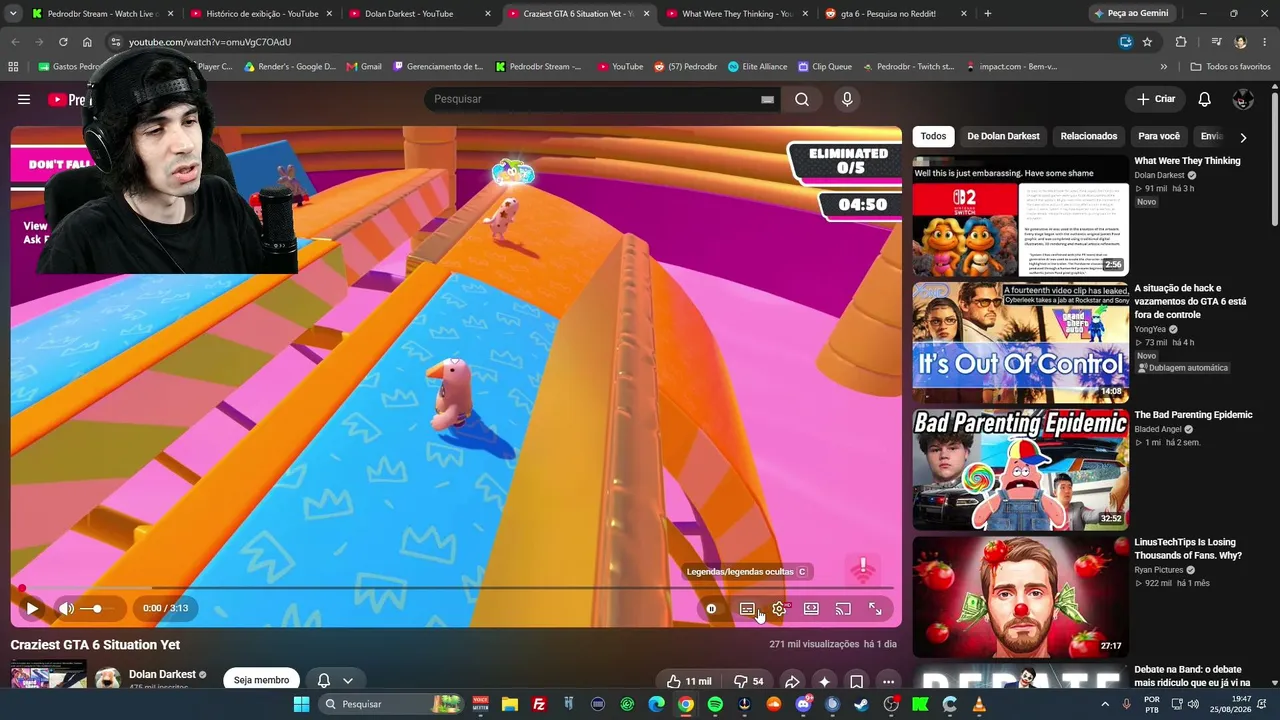Open the three-dot more actions menu

888,681
